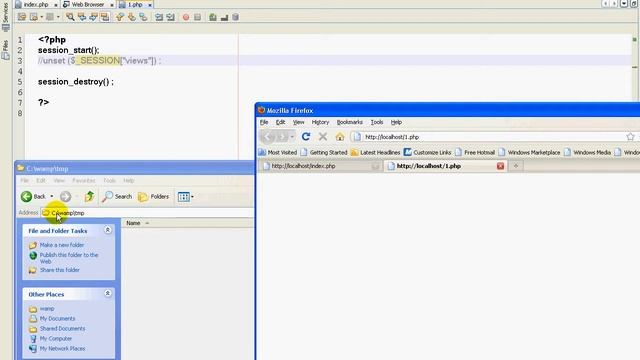Image resolution: width=640 pixels, height=360 pixels.
Task: Click the magnifier Find Selection icon in editor toolbar
Action: coord(70,17)
